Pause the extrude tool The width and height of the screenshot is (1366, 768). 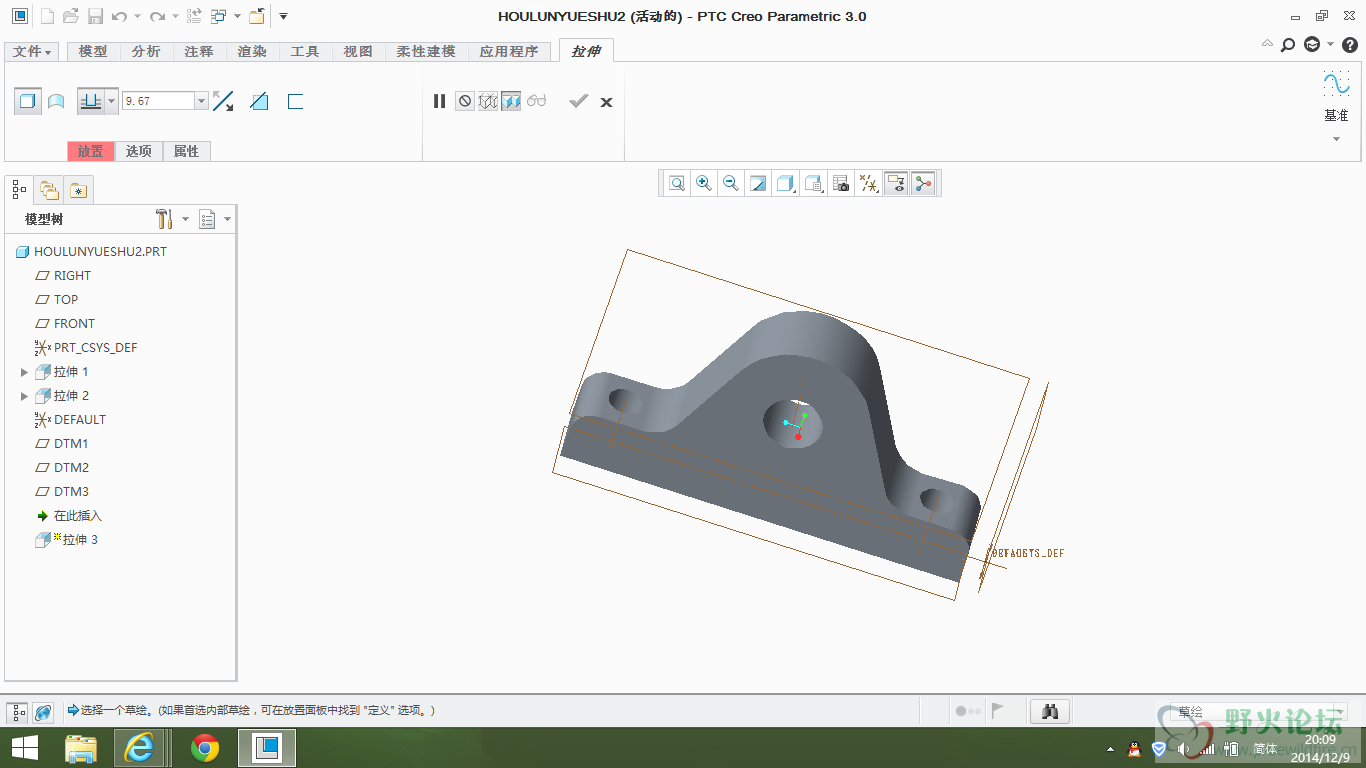439,101
